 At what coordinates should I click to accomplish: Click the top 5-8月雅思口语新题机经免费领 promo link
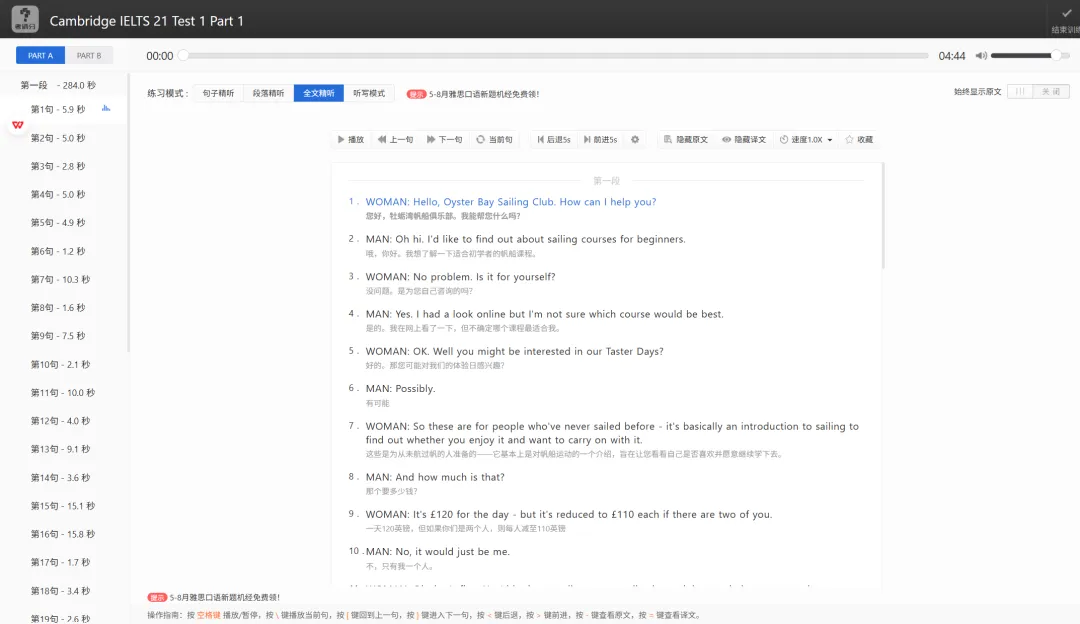pos(484,94)
